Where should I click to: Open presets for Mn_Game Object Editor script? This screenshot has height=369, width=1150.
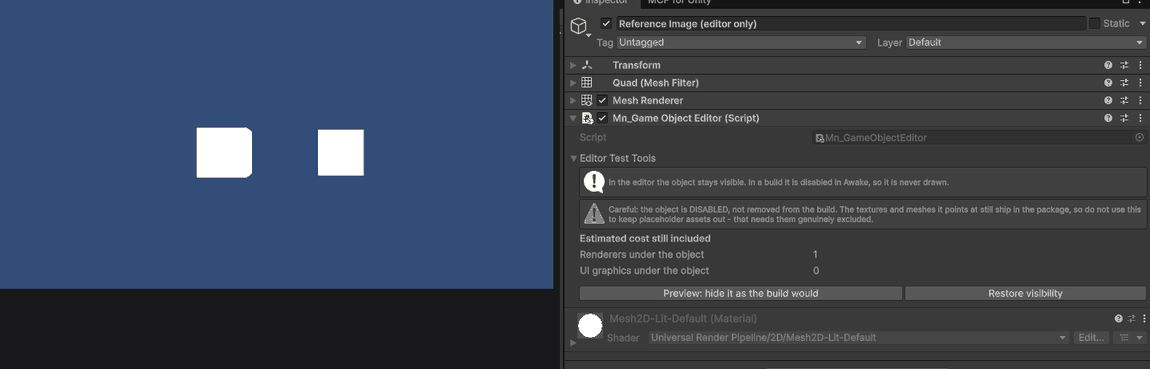coord(1124,118)
